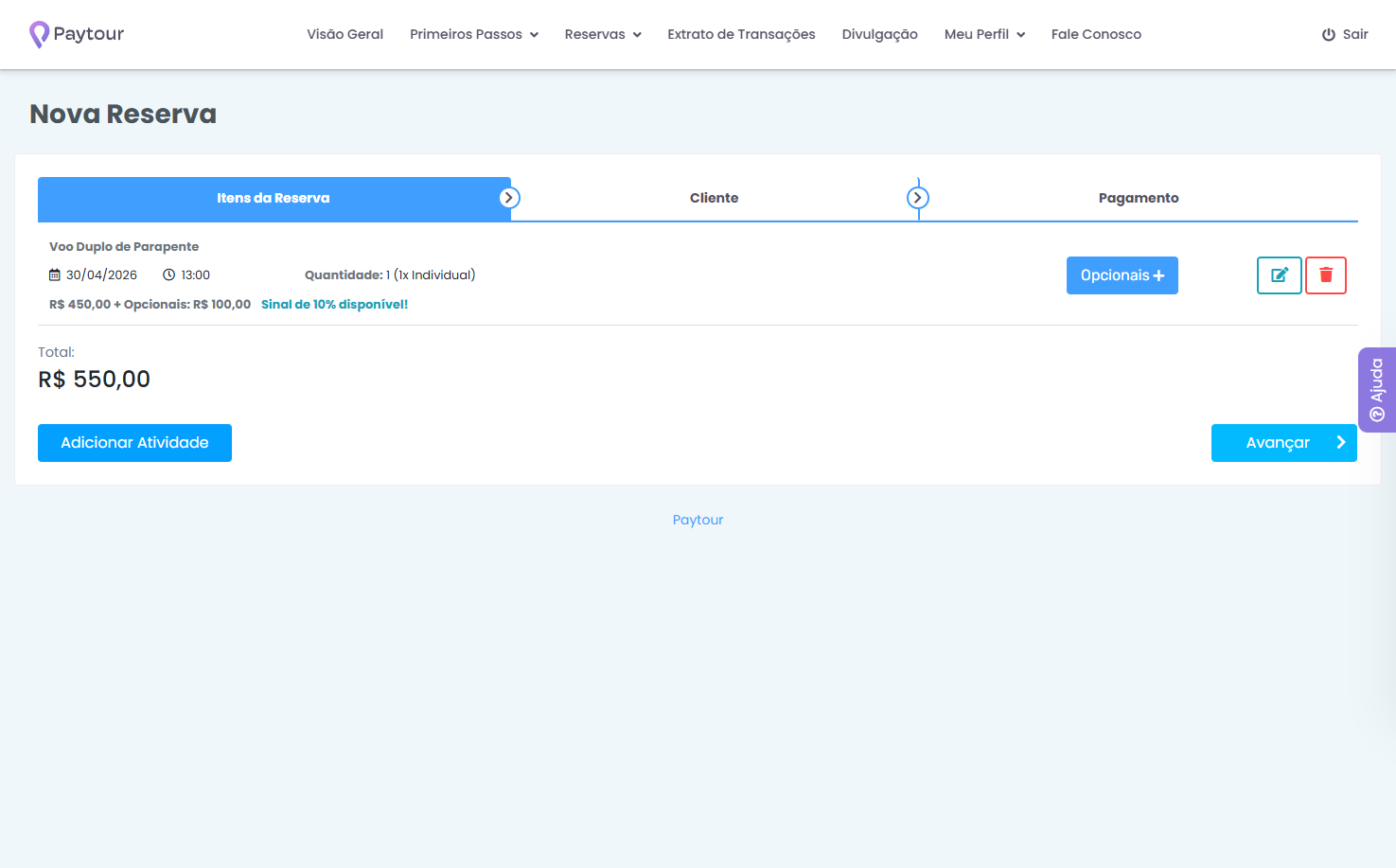The width and height of the screenshot is (1396, 868).
Task: Click the arrow circle before Pagamento step
Action: [918, 198]
